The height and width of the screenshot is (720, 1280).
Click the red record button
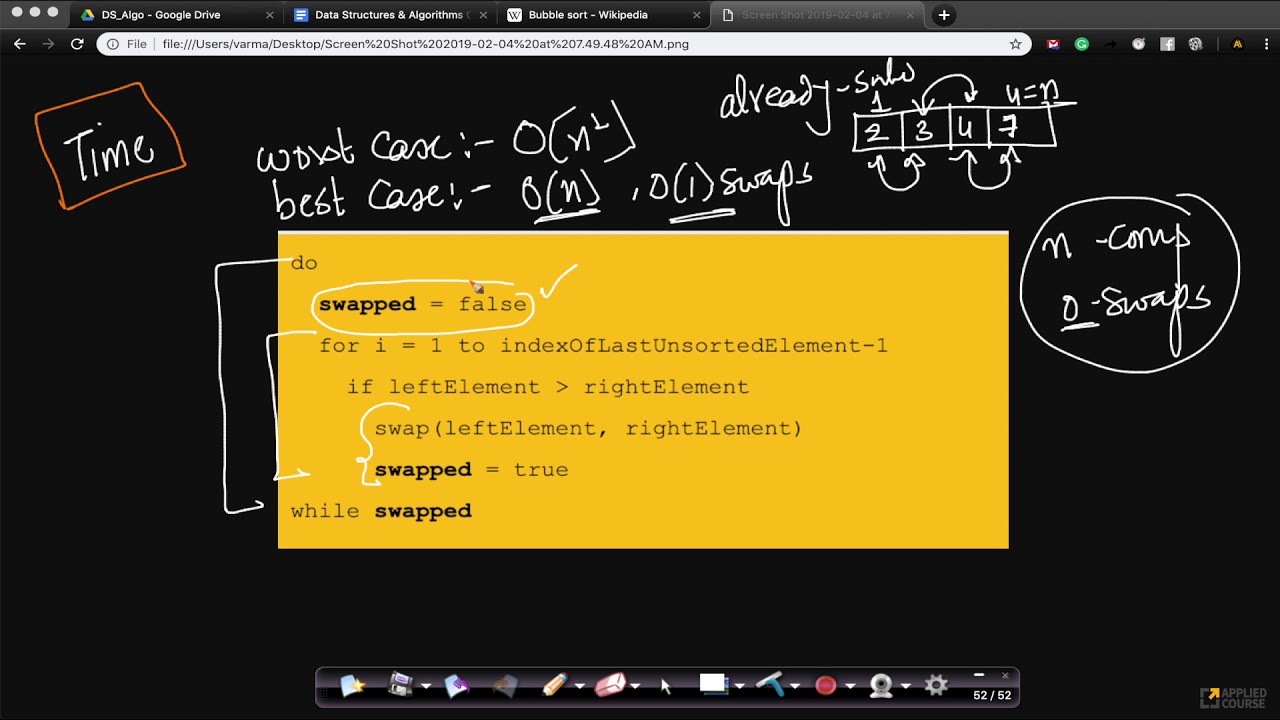tap(825, 685)
